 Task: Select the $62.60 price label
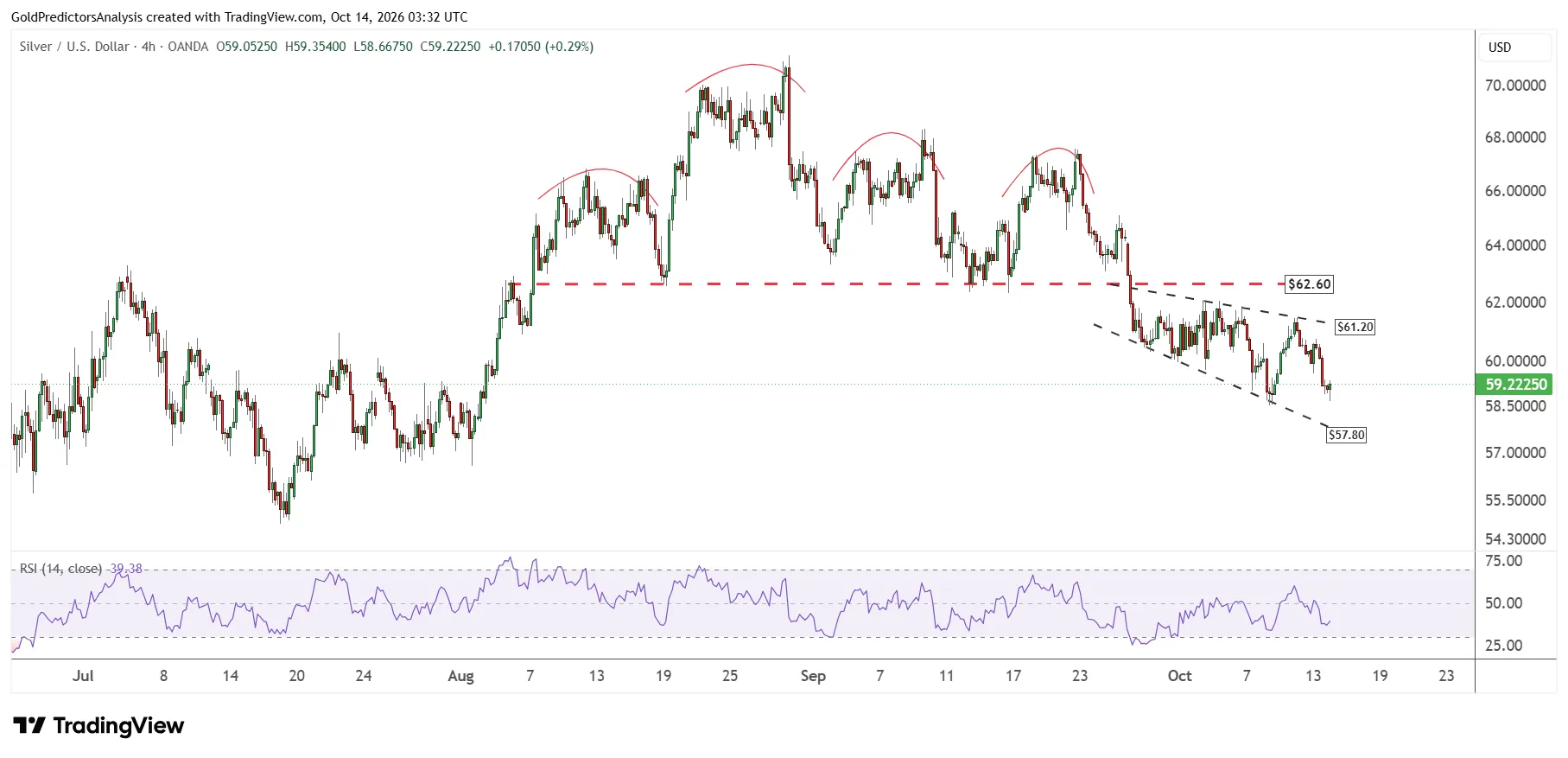point(1309,284)
